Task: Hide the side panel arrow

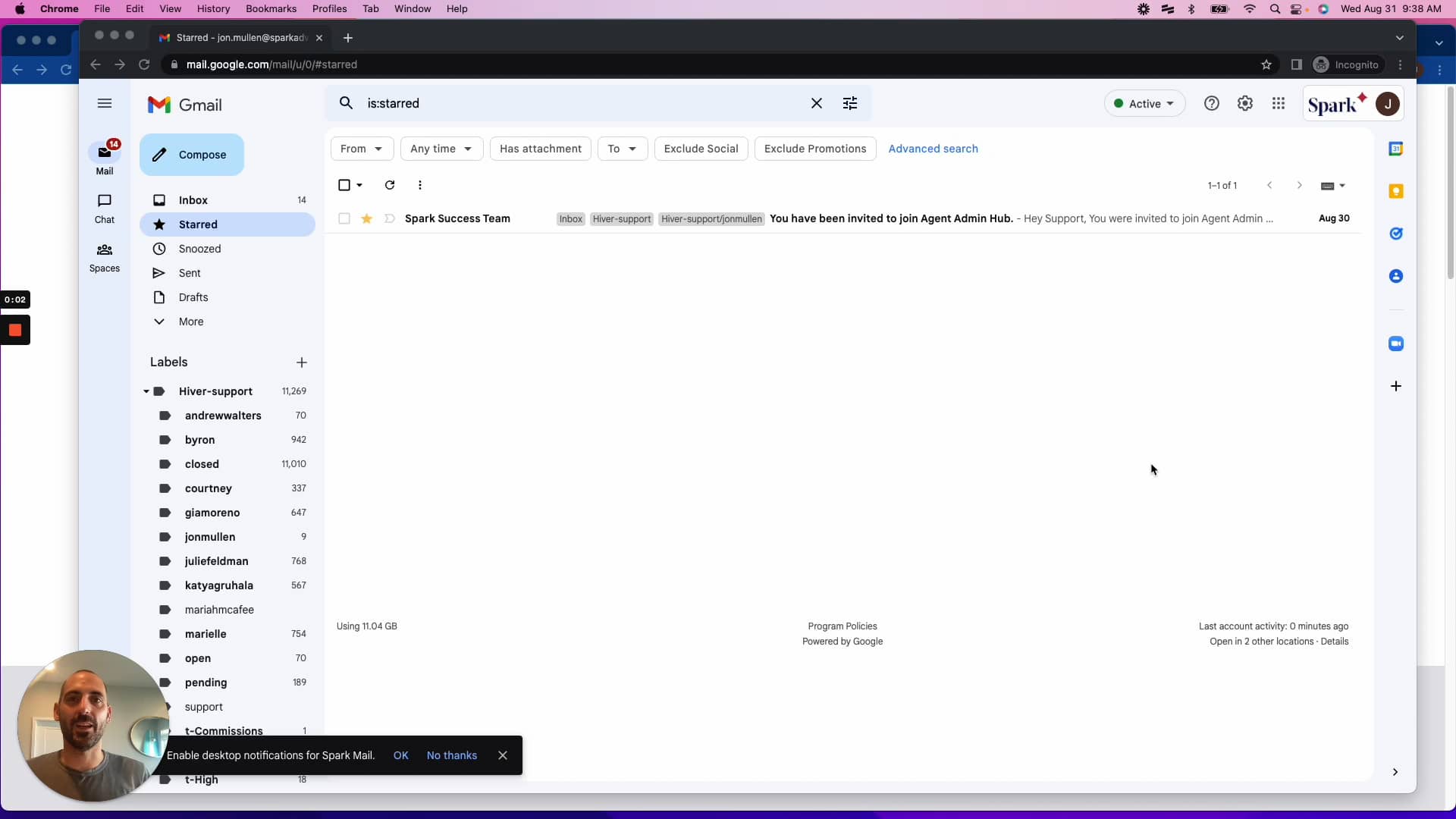Action: (1395, 772)
